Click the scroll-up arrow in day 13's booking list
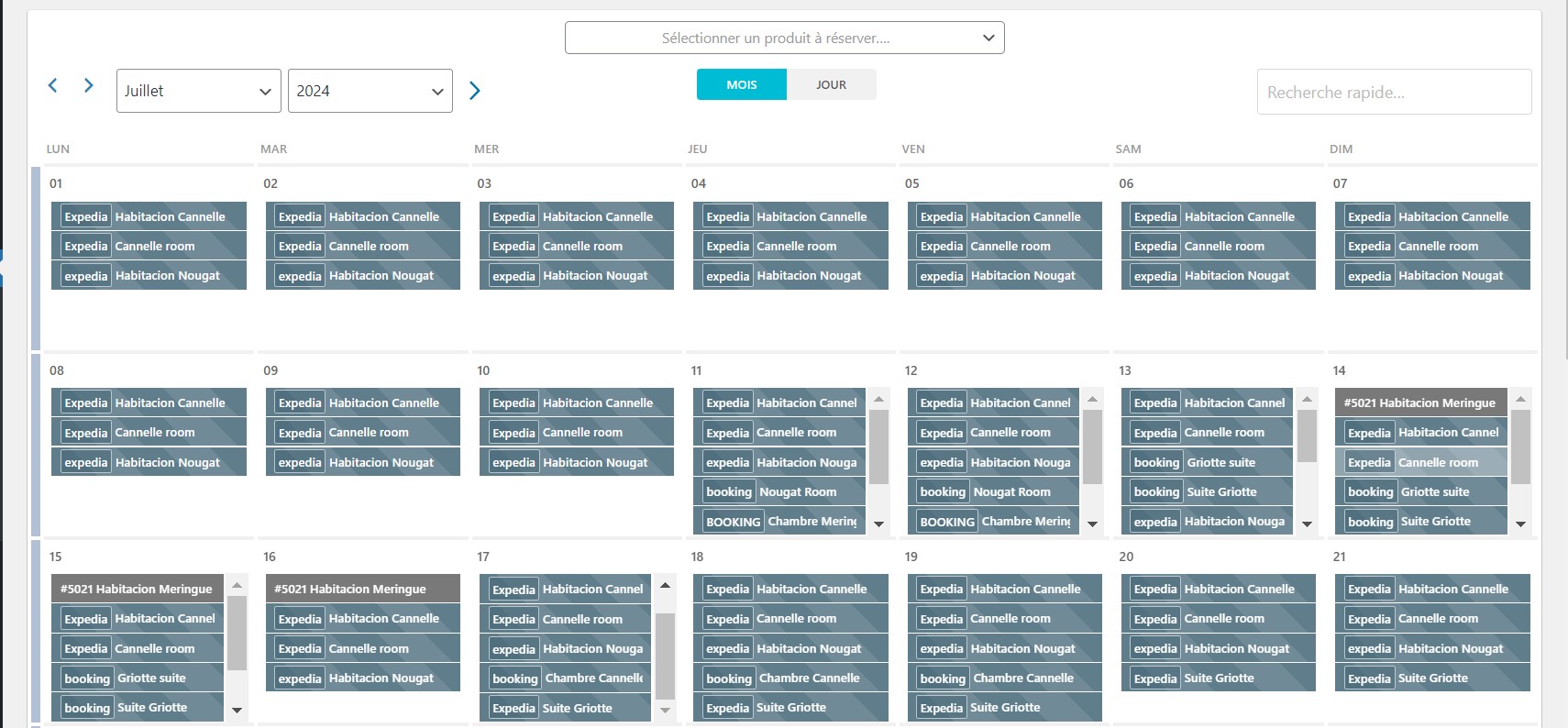The width and height of the screenshot is (1568, 728). coord(1307,399)
